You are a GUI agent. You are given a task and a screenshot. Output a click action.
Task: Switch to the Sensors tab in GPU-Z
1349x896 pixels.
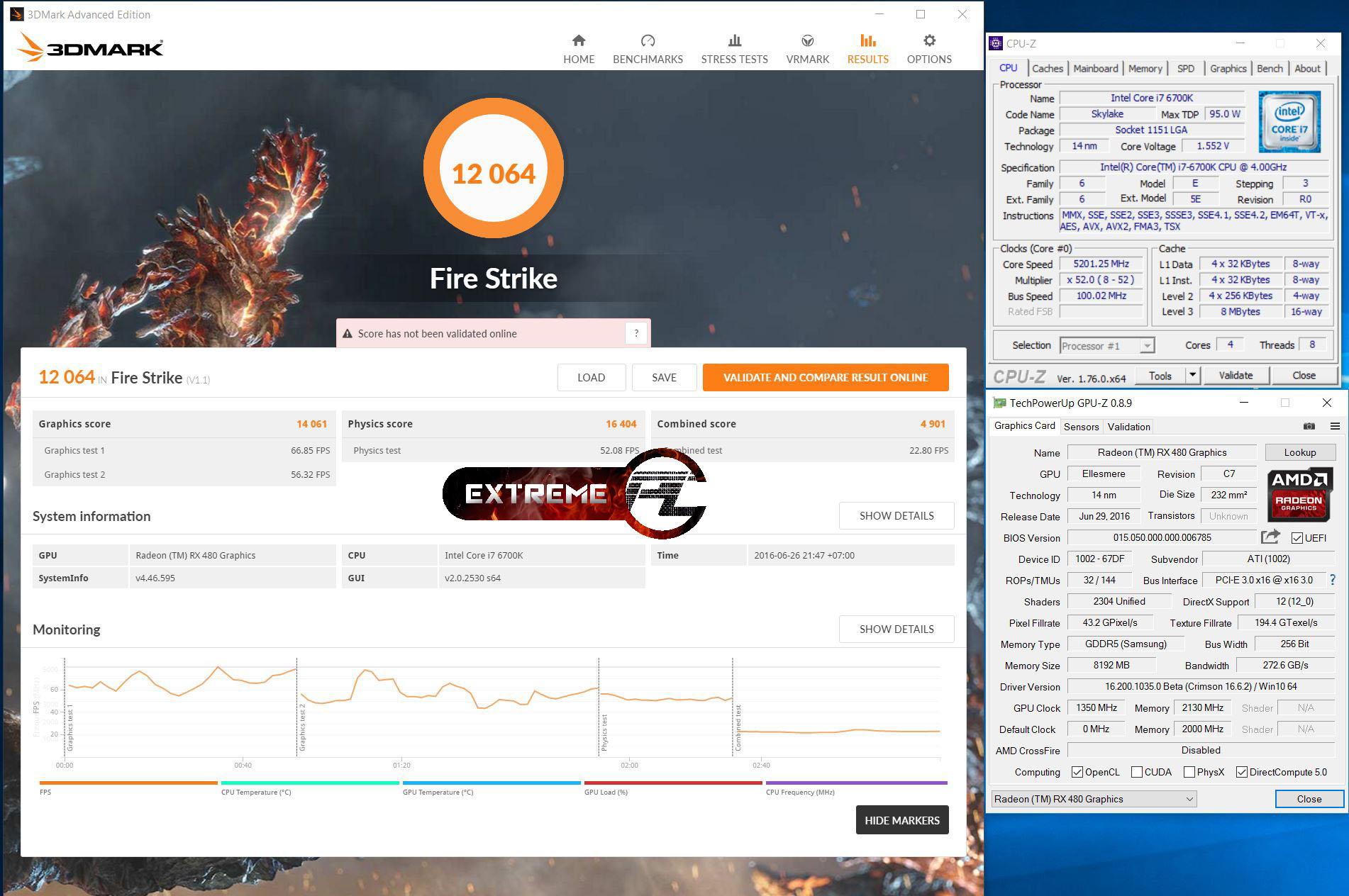(1081, 427)
